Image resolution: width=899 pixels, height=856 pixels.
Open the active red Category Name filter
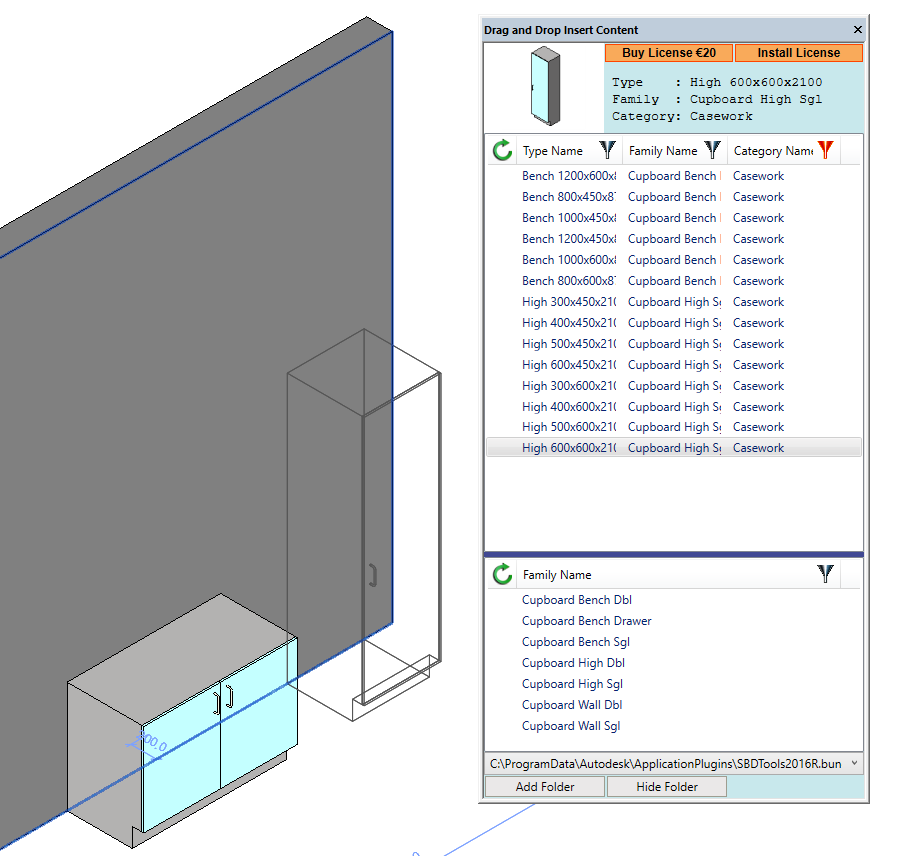point(825,150)
